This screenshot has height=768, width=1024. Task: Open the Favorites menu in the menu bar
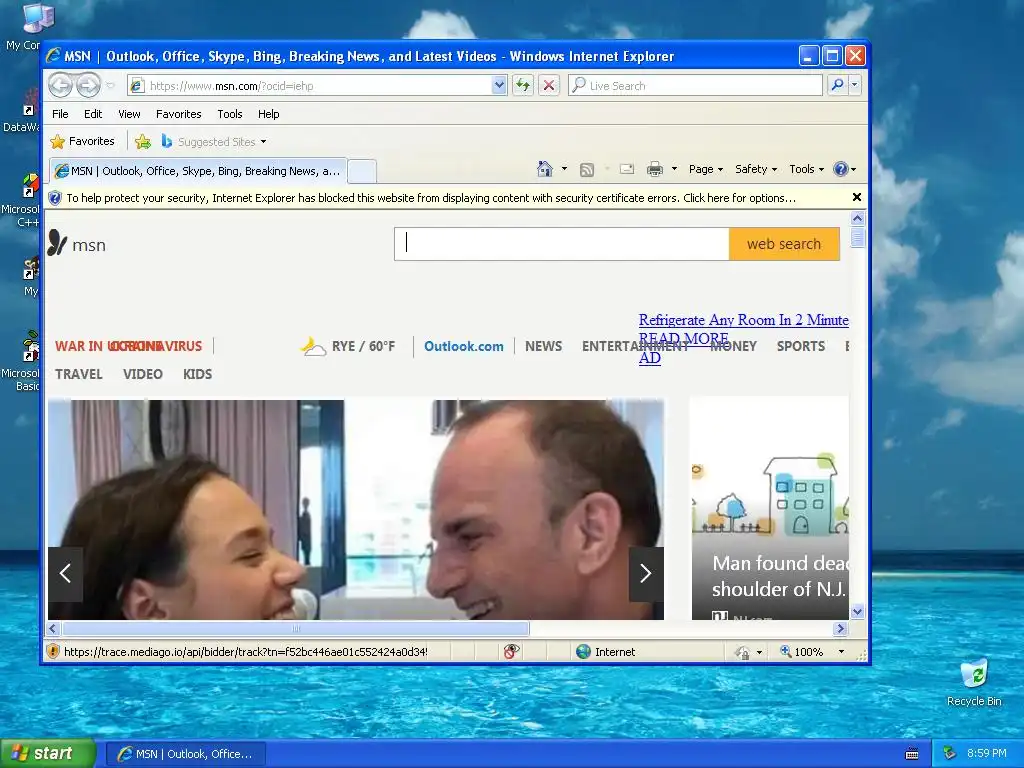[178, 114]
